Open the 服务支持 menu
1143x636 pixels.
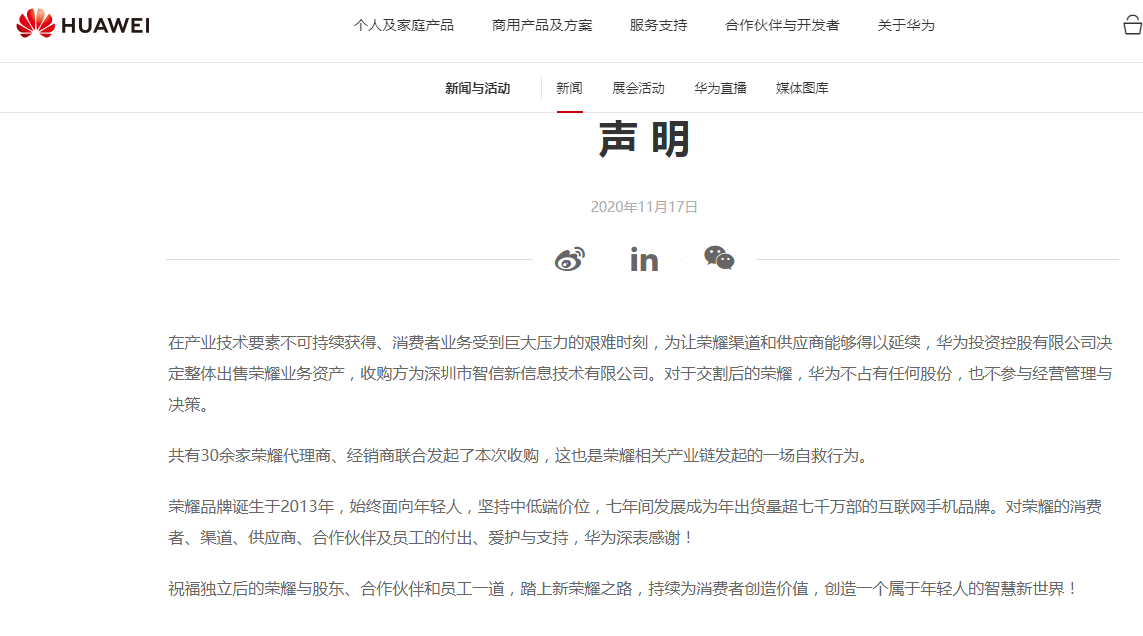(658, 25)
